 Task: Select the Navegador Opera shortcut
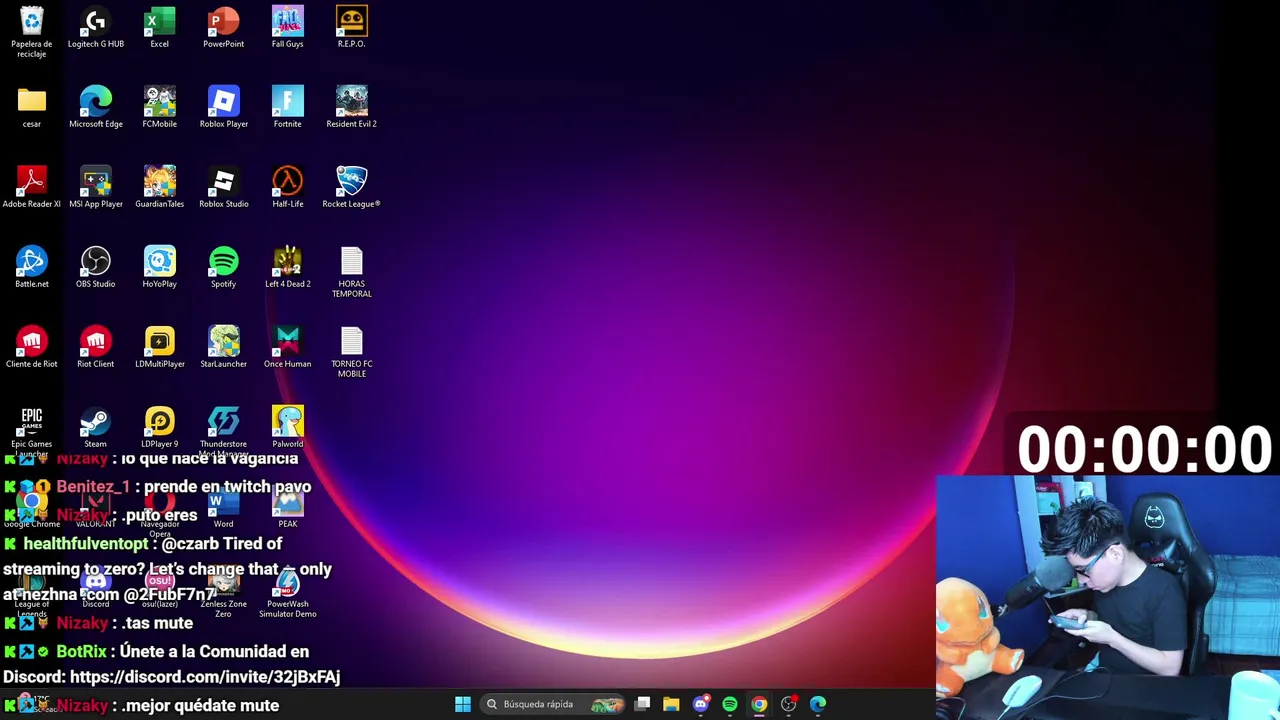coord(160,512)
